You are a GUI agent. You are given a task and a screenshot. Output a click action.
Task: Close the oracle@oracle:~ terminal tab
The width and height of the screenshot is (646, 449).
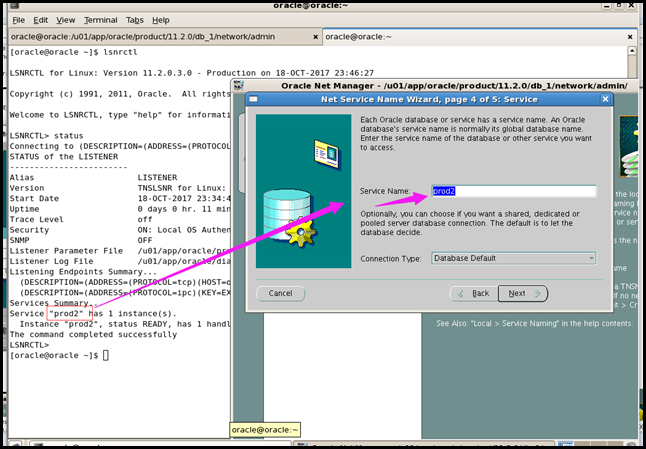click(x=630, y=37)
